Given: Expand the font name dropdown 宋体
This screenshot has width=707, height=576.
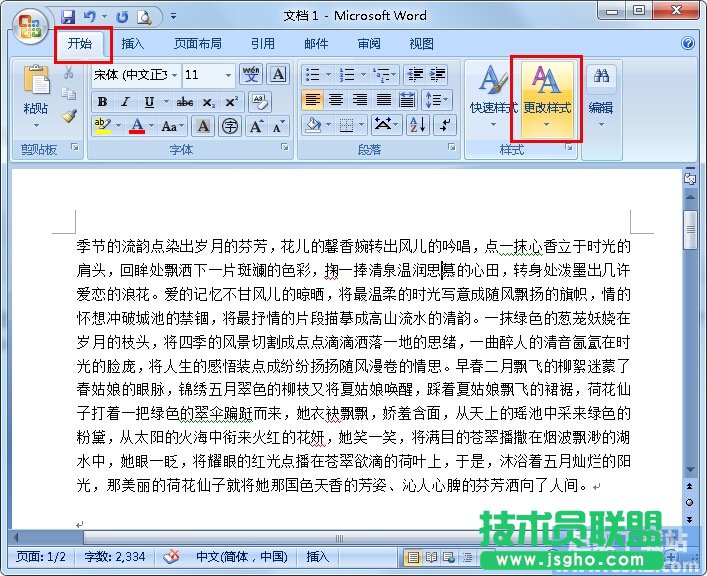Looking at the screenshot, I should click(175, 76).
